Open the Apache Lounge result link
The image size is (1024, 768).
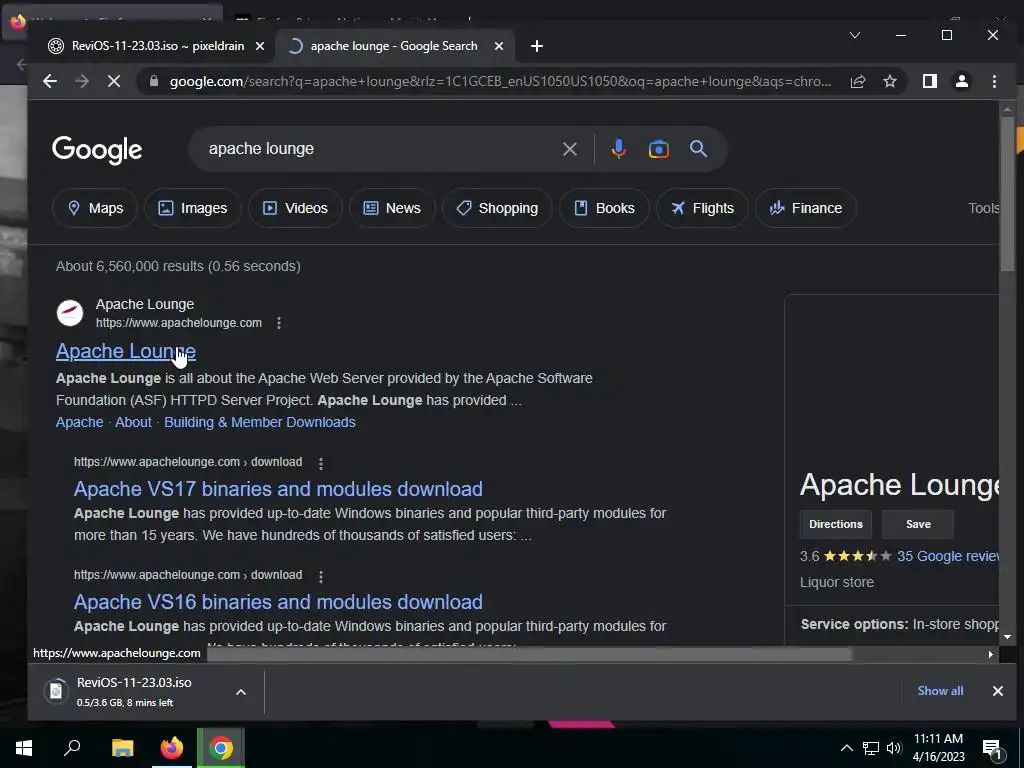125,351
